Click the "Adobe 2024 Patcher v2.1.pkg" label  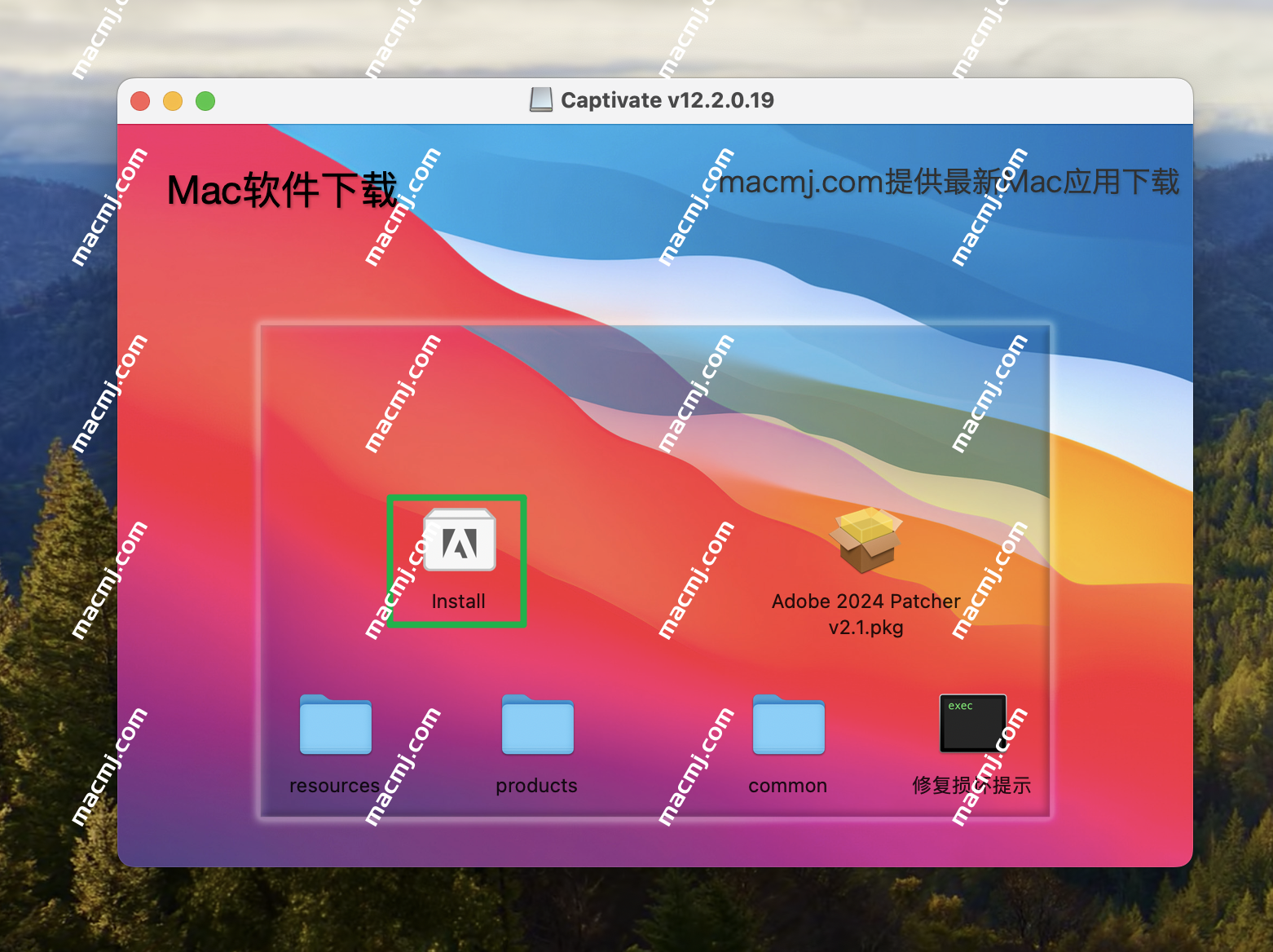(866, 614)
